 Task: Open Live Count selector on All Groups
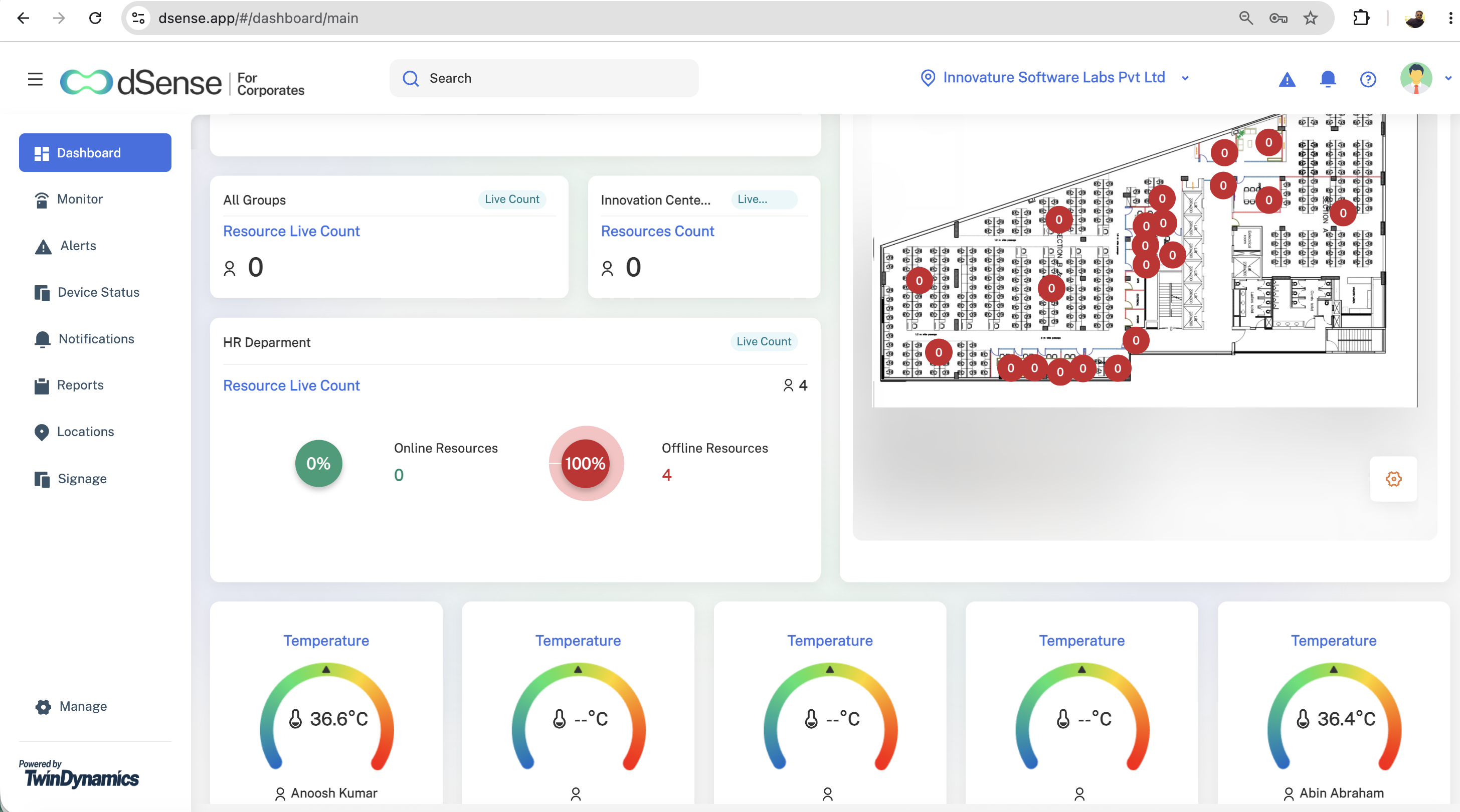pyautogui.click(x=512, y=199)
